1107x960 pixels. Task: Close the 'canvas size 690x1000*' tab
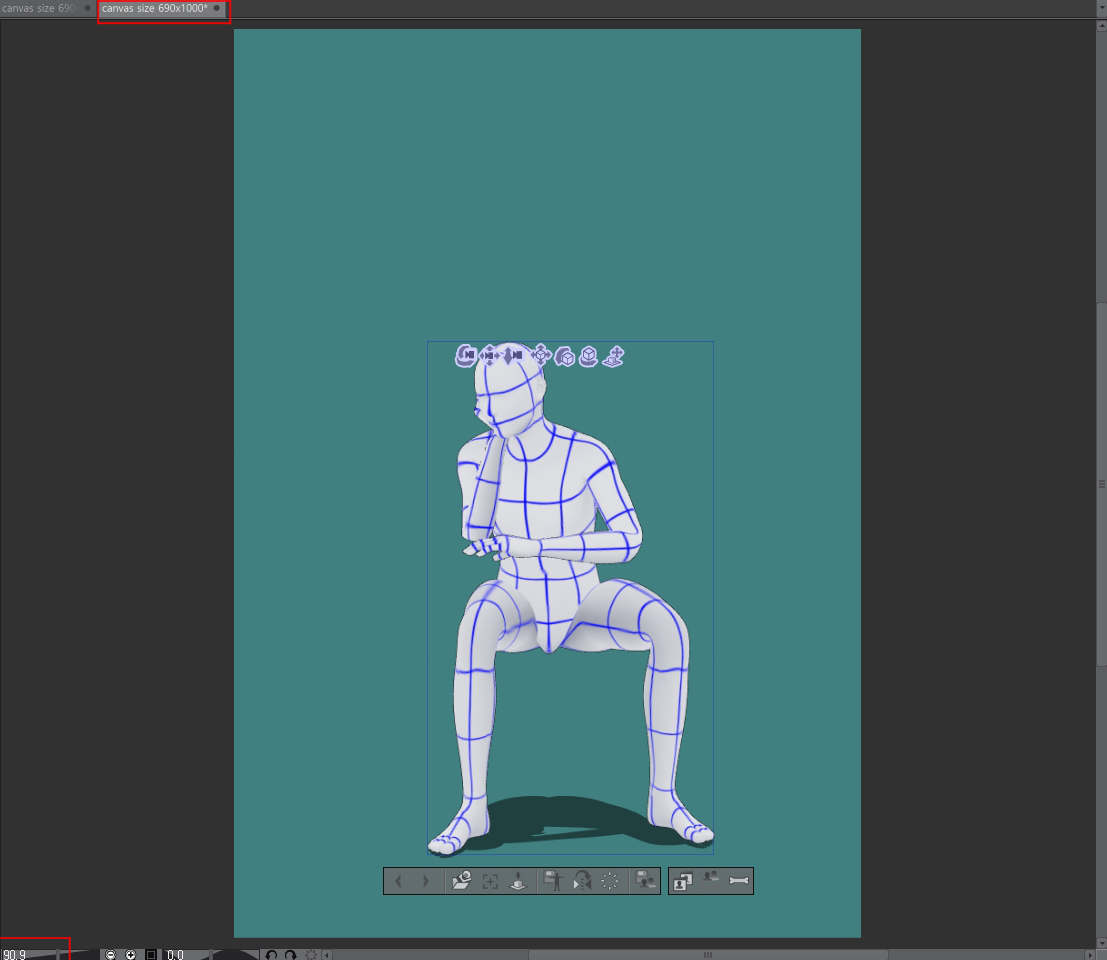coord(217,8)
